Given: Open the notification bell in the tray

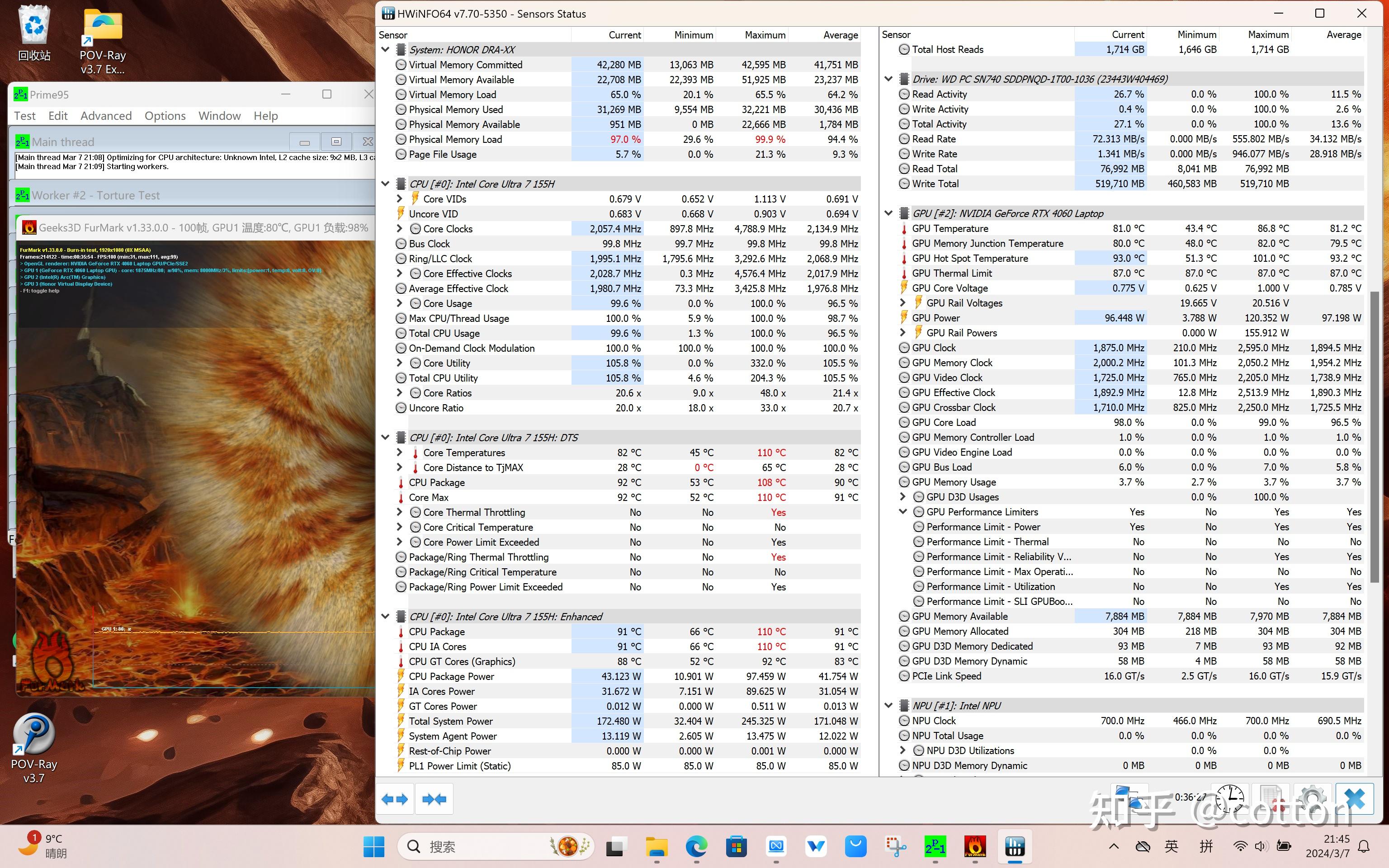Looking at the screenshot, I should (x=1364, y=846).
